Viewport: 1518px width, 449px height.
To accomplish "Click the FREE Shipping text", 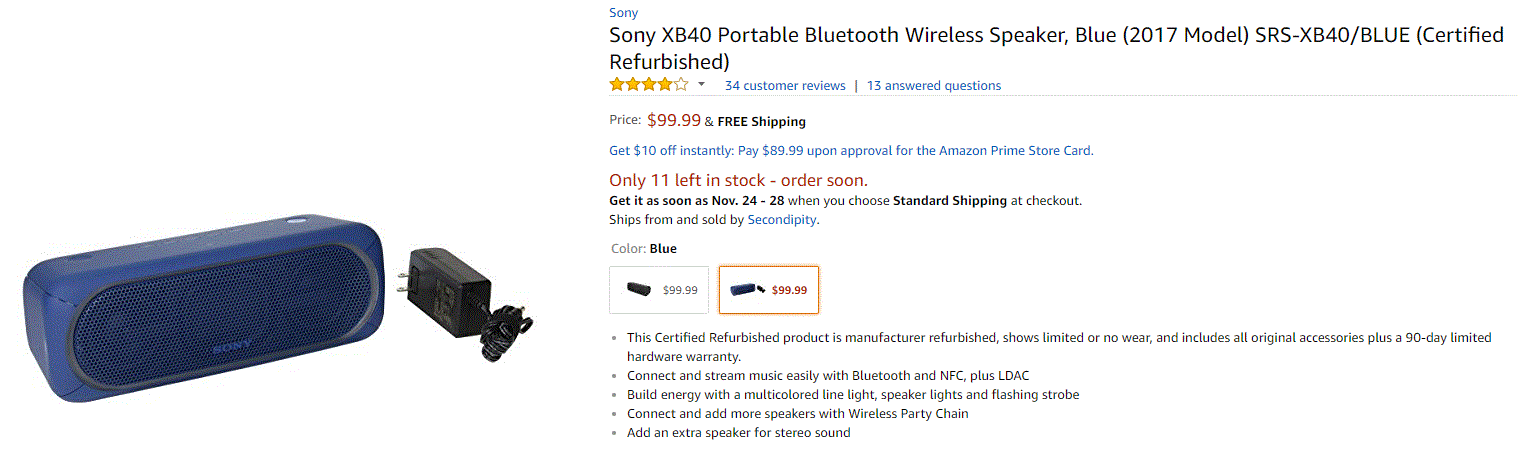I will tap(761, 122).
